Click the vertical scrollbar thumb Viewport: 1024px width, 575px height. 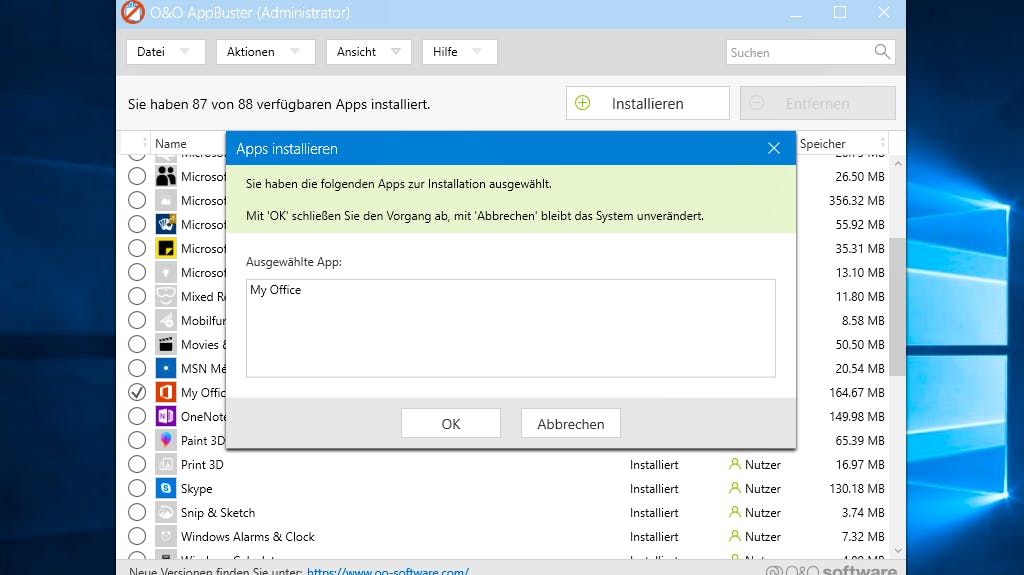(x=898, y=307)
